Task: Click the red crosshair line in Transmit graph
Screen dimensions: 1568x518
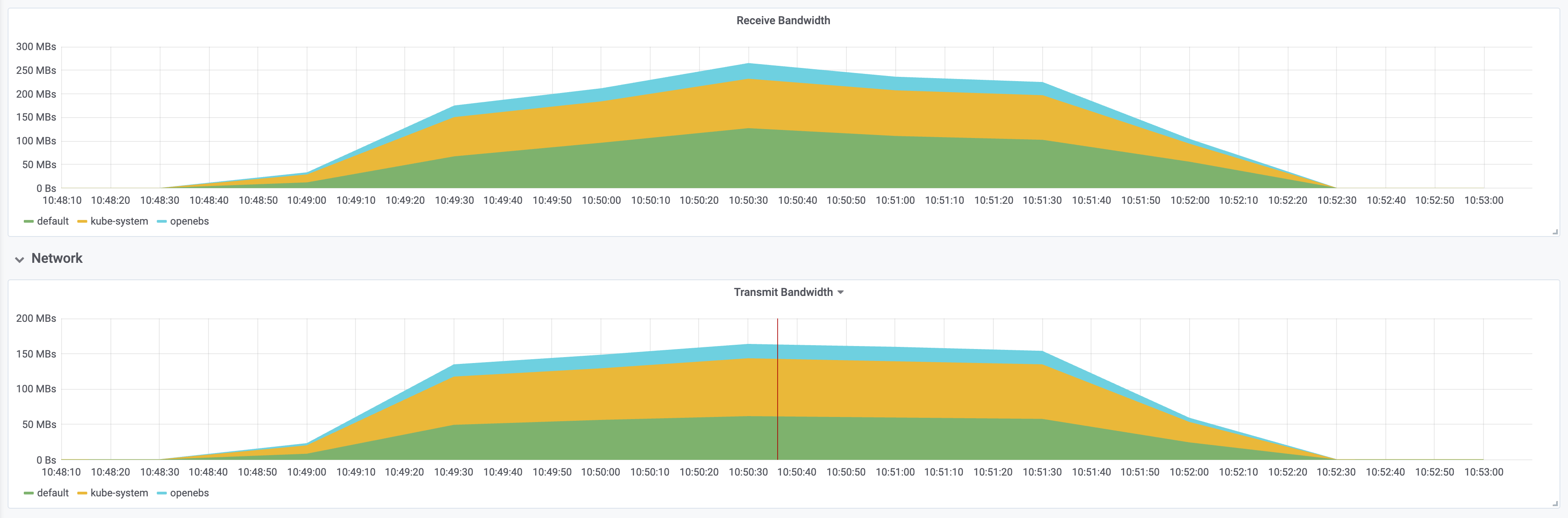Action: [777, 390]
